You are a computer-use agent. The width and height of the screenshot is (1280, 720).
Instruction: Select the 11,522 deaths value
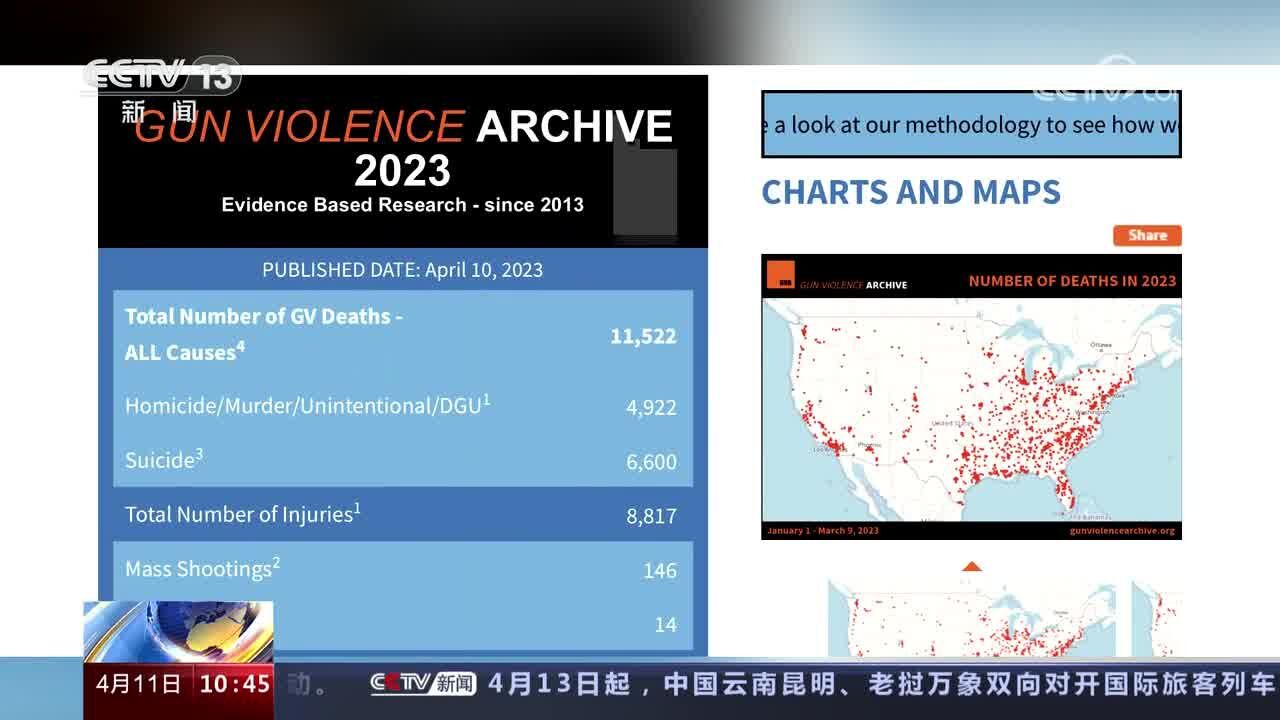643,336
